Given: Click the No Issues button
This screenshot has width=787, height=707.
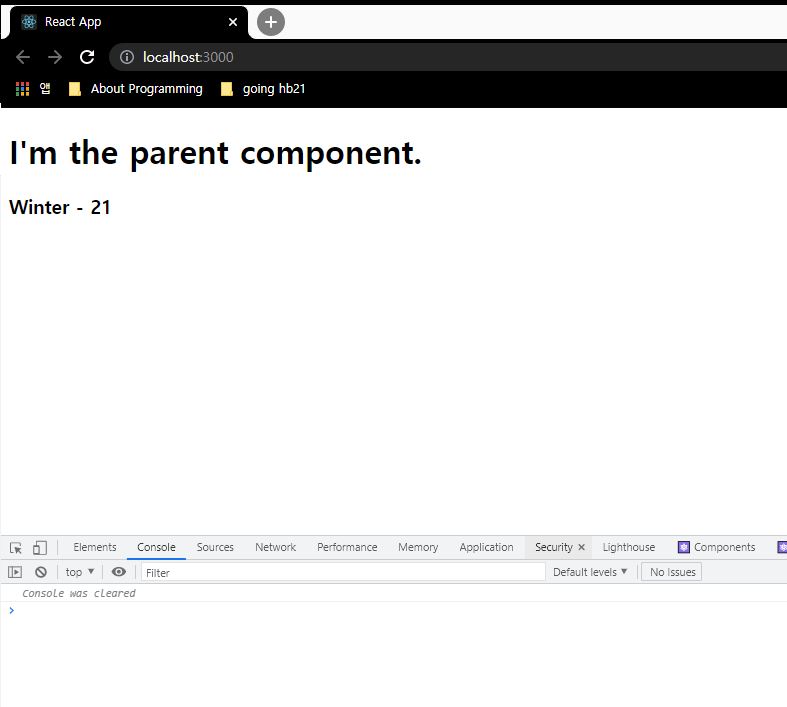Looking at the screenshot, I should pos(672,572).
